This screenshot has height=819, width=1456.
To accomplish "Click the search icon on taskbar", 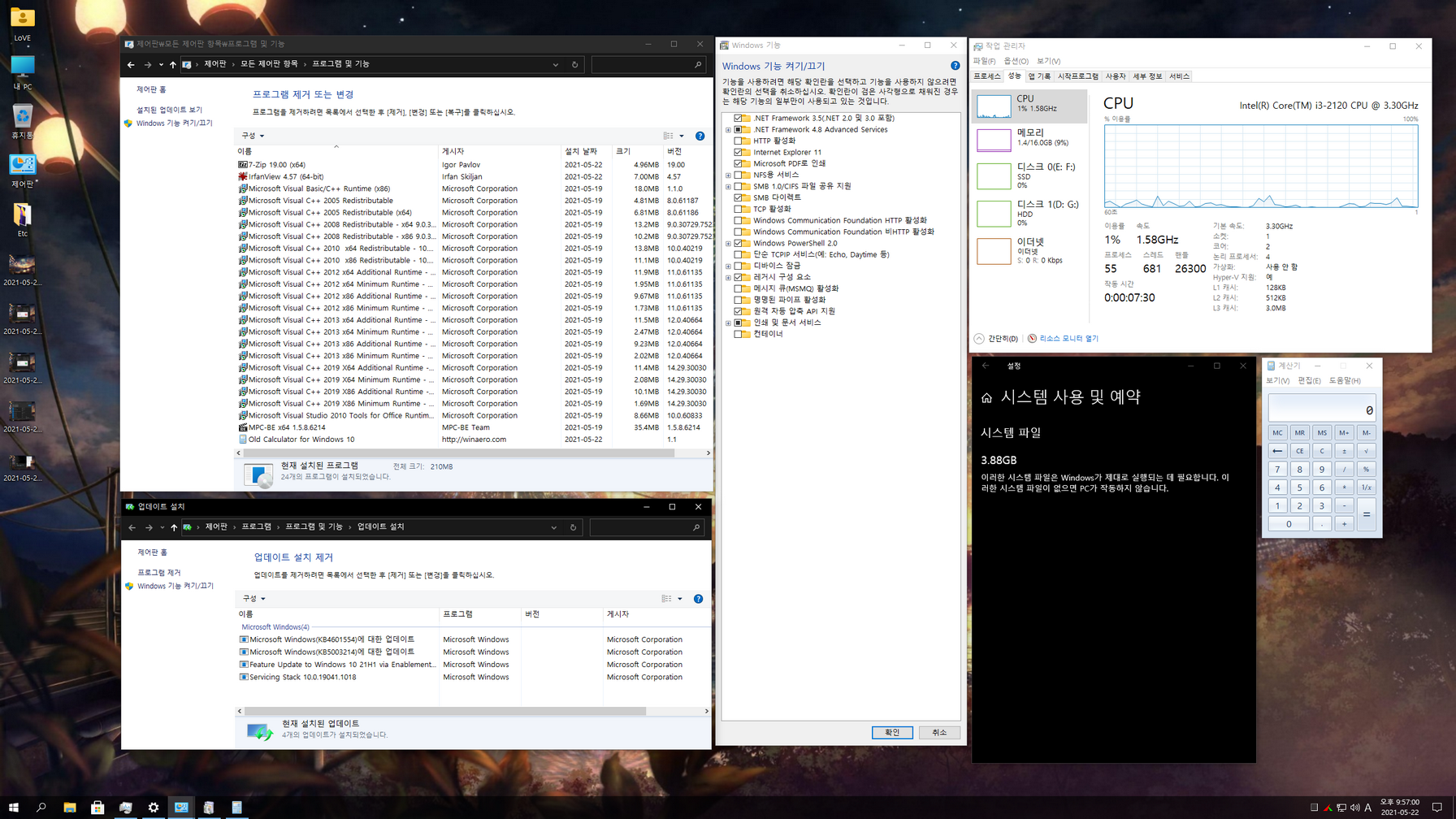I will pos(41,808).
